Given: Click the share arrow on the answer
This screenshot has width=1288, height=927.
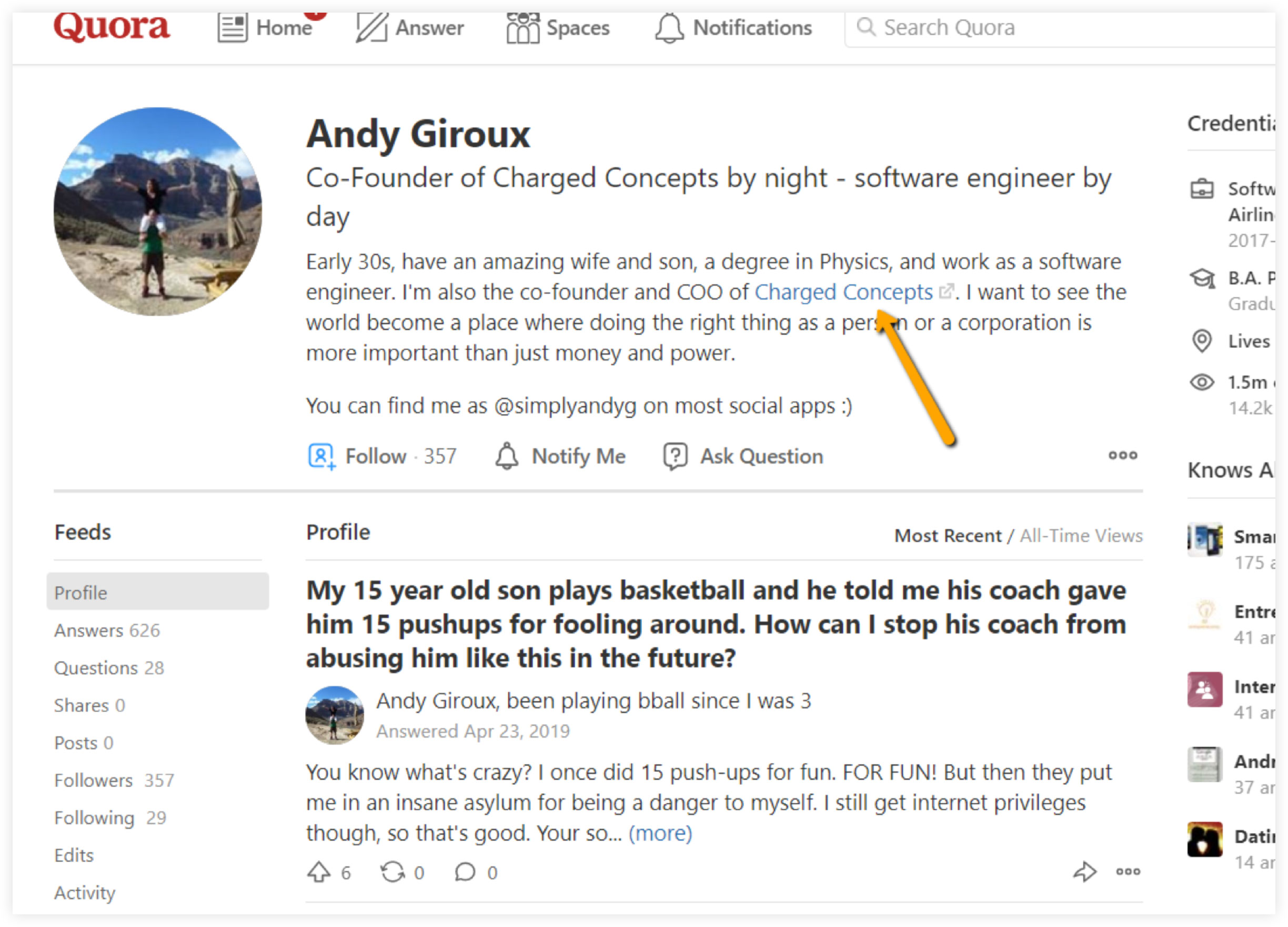Looking at the screenshot, I should coord(1085,871).
